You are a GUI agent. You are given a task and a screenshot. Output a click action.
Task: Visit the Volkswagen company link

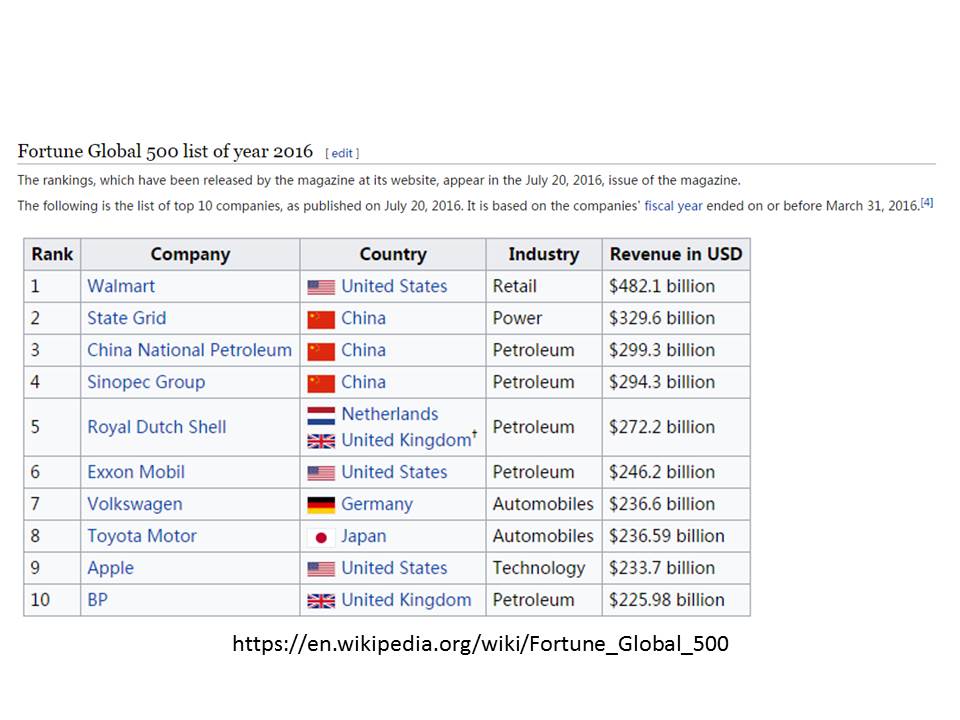(135, 504)
